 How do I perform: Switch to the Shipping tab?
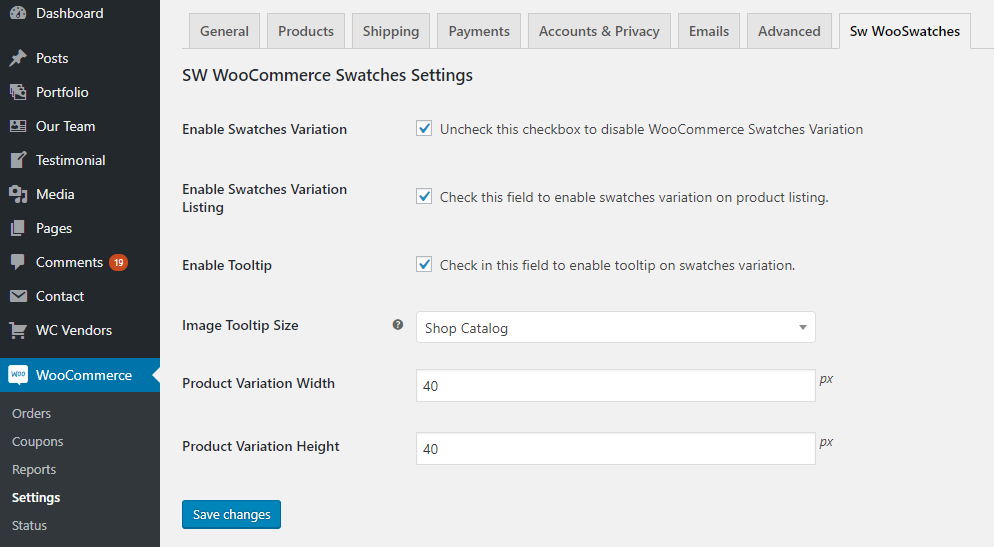coord(390,31)
